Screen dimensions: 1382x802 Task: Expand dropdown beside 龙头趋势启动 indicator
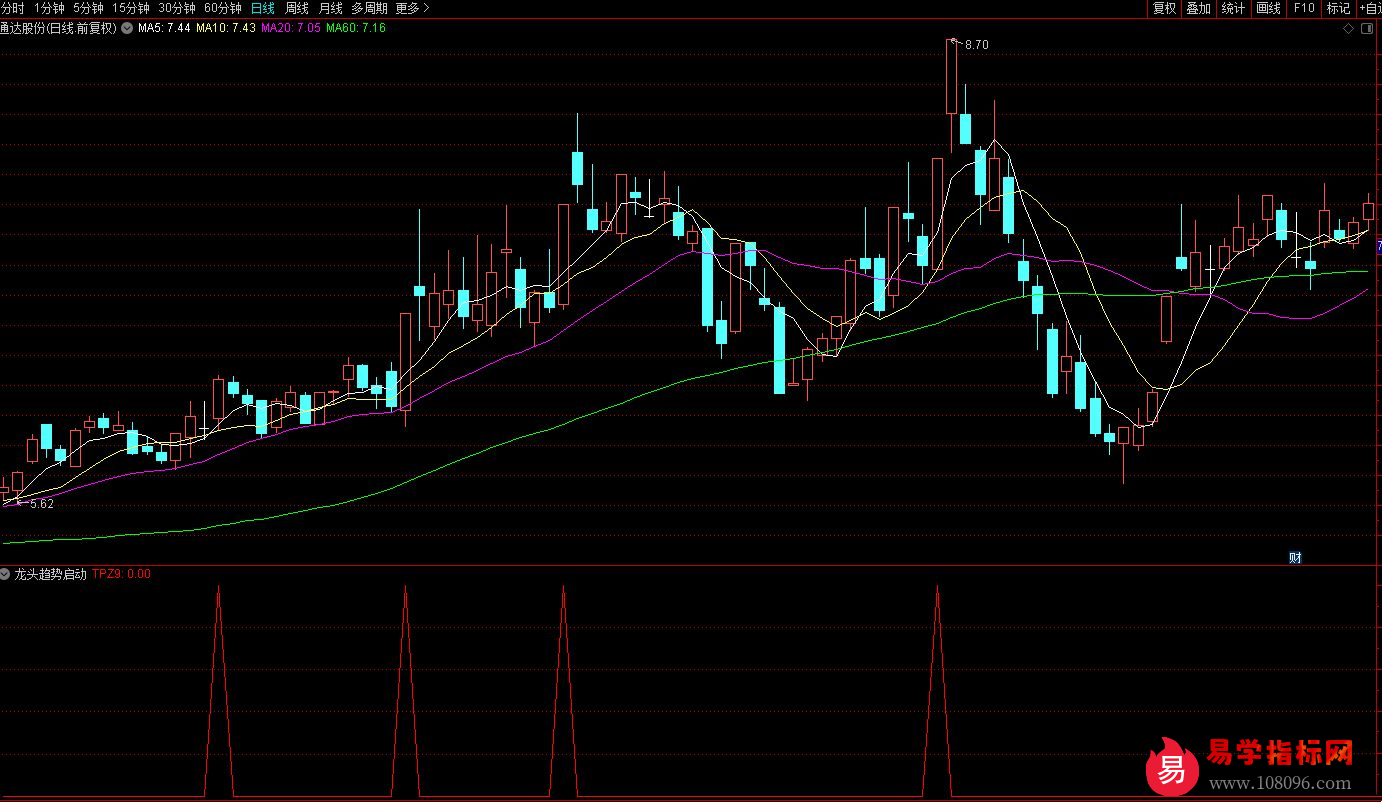pos(6,574)
